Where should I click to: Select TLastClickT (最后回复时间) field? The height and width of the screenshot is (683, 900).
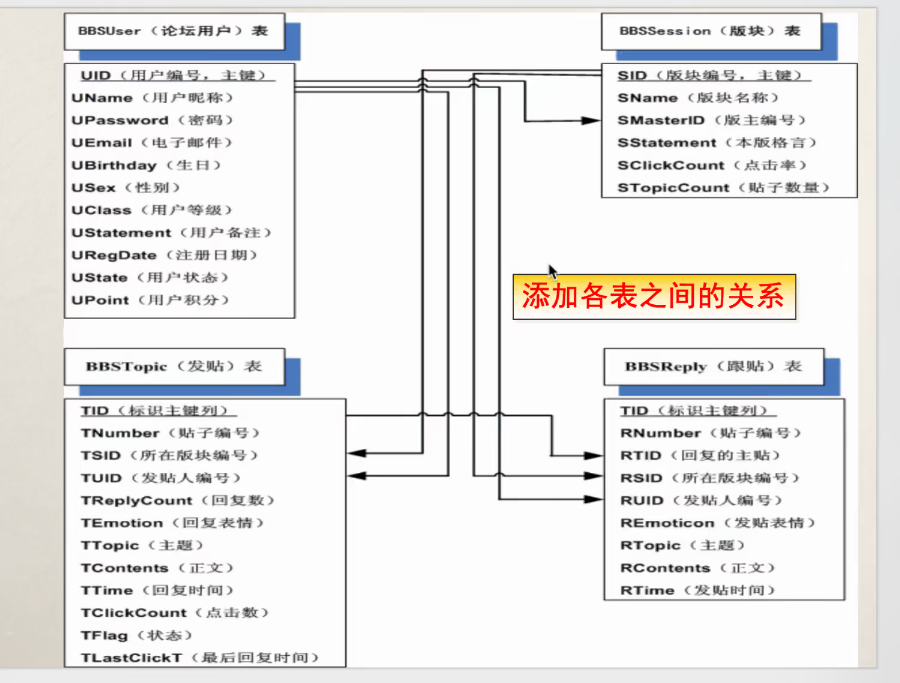click(200, 657)
